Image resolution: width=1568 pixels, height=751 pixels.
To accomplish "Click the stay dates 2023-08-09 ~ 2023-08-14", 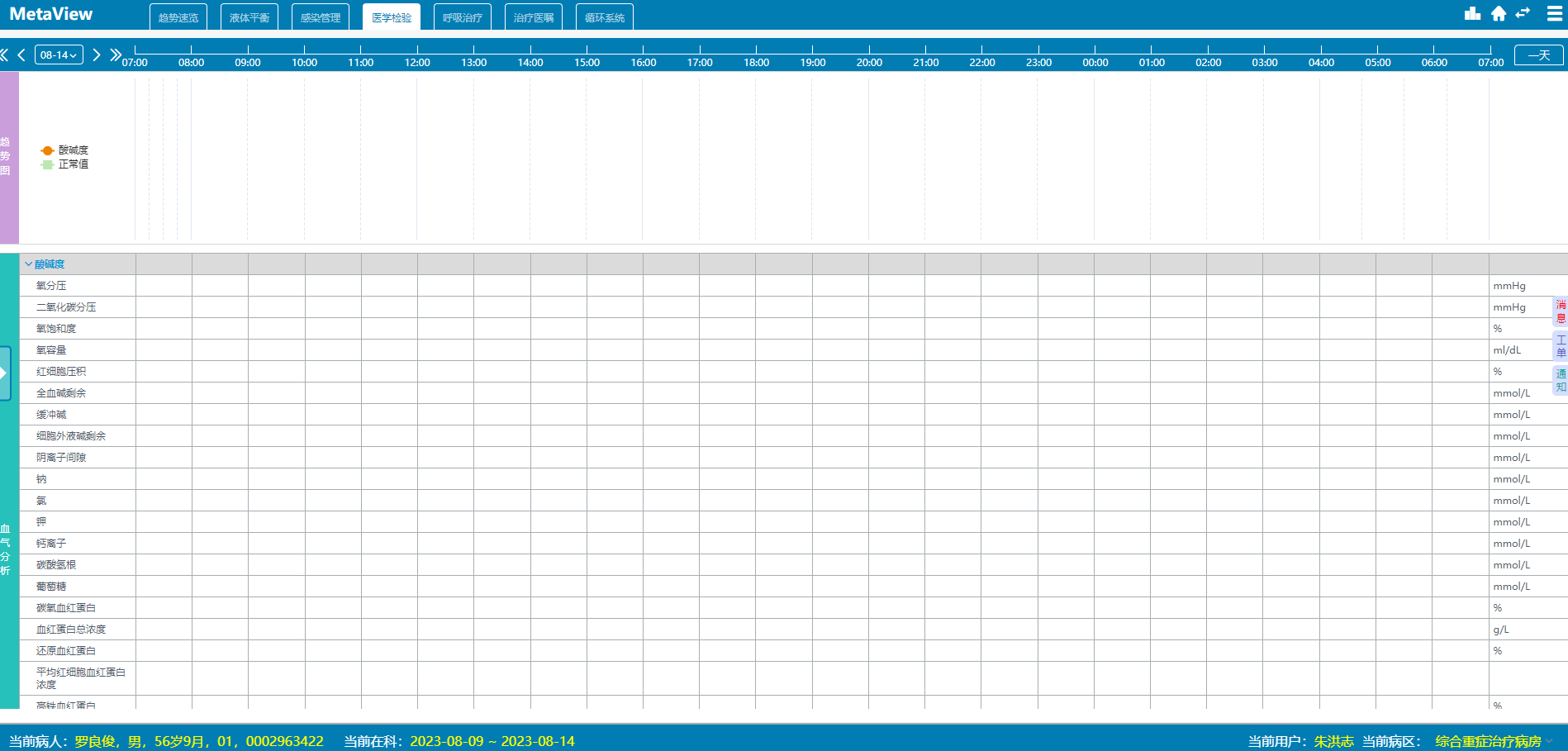I will point(492,741).
